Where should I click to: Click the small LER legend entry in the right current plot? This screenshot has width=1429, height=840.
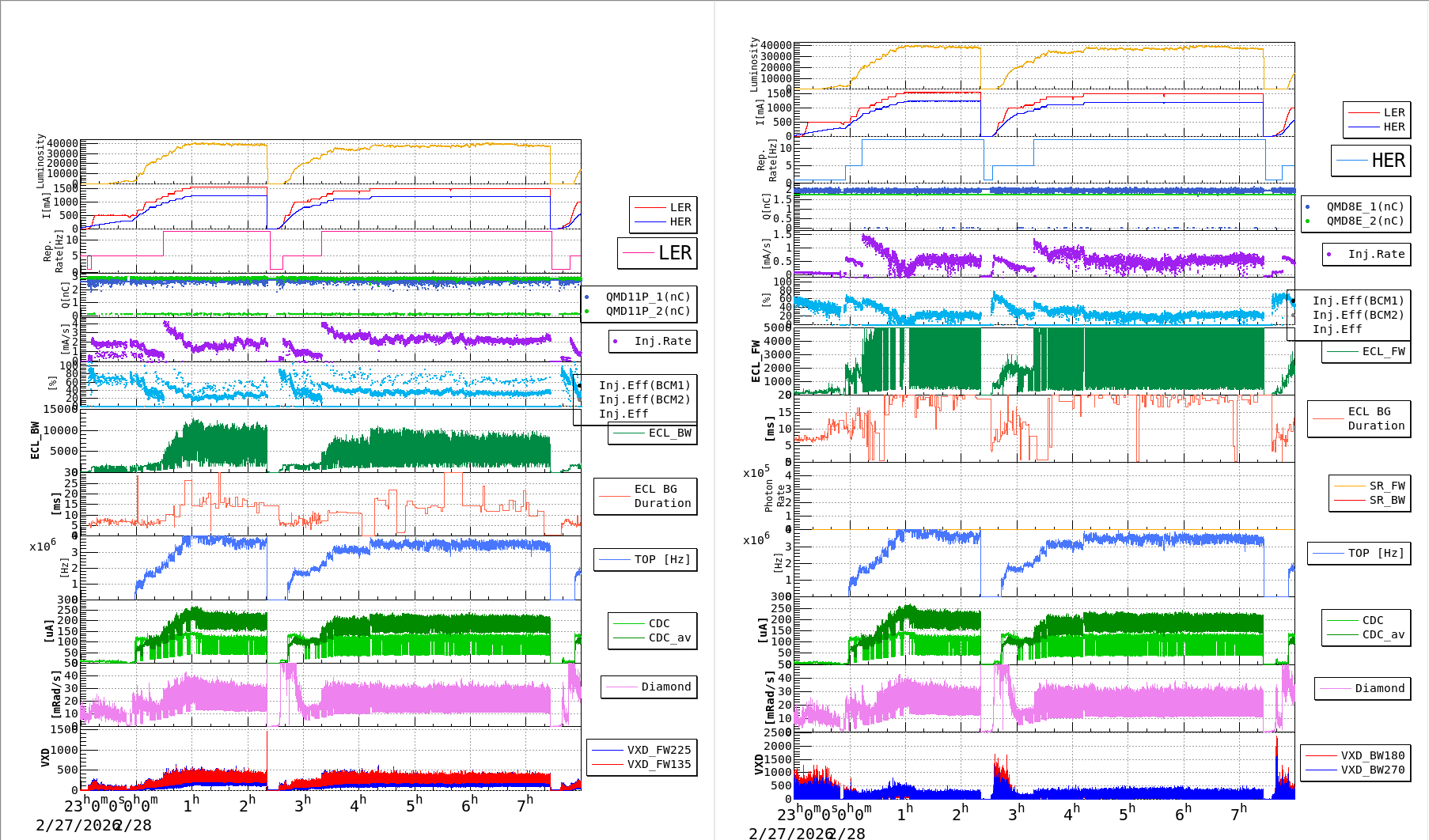(x=1393, y=112)
